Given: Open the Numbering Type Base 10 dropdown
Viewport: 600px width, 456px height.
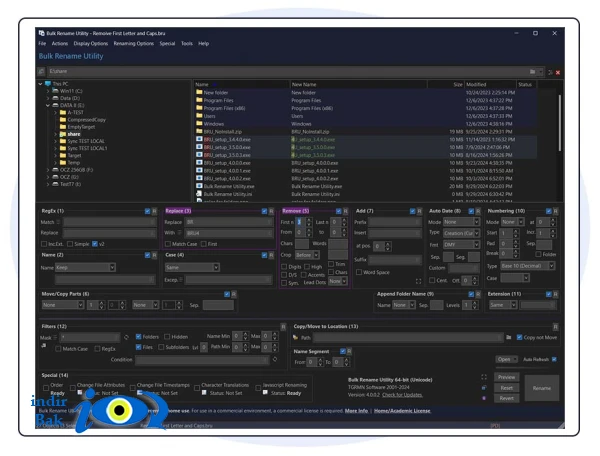Looking at the screenshot, I should click(x=528, y=266).
